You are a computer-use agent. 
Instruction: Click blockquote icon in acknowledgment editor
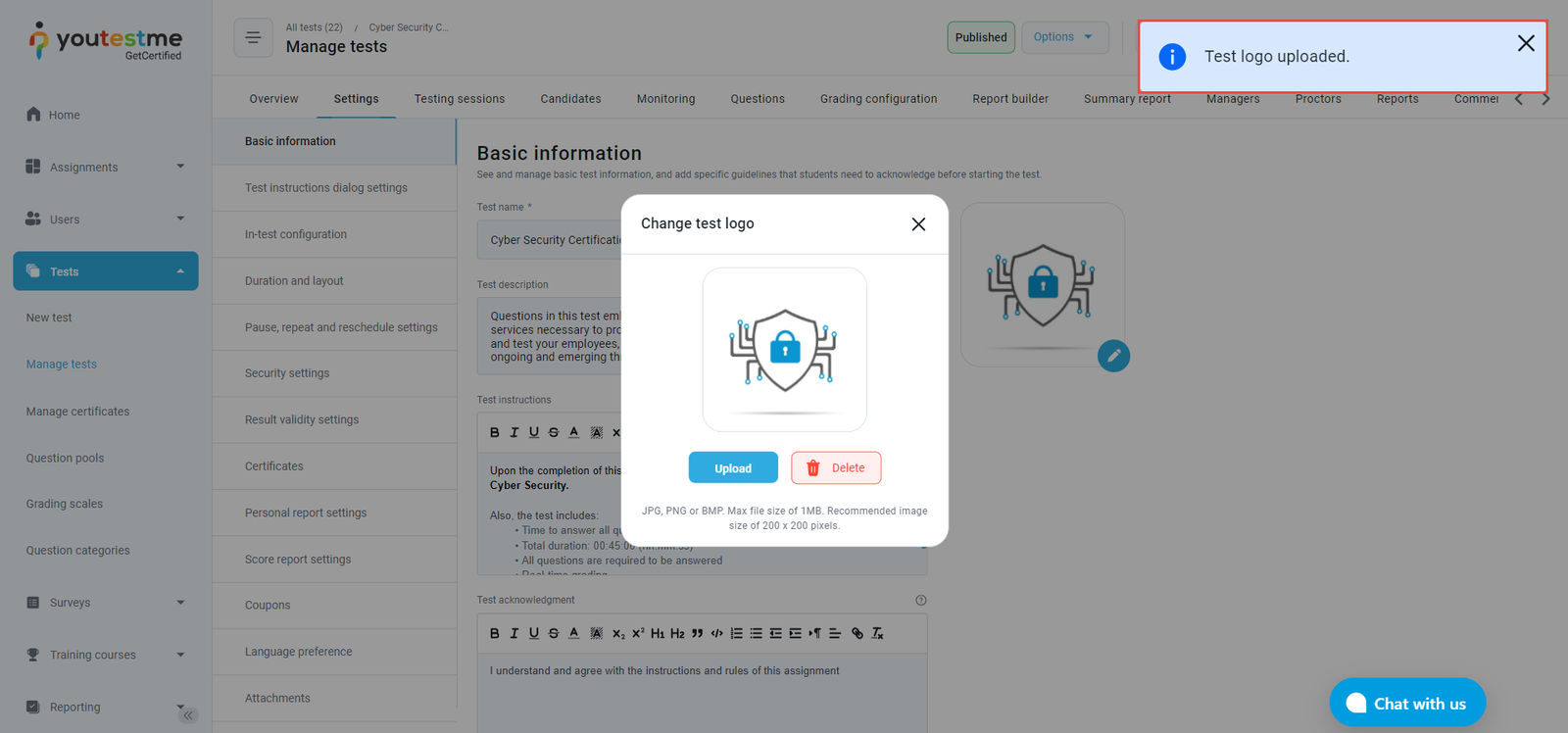coord(697,633)
